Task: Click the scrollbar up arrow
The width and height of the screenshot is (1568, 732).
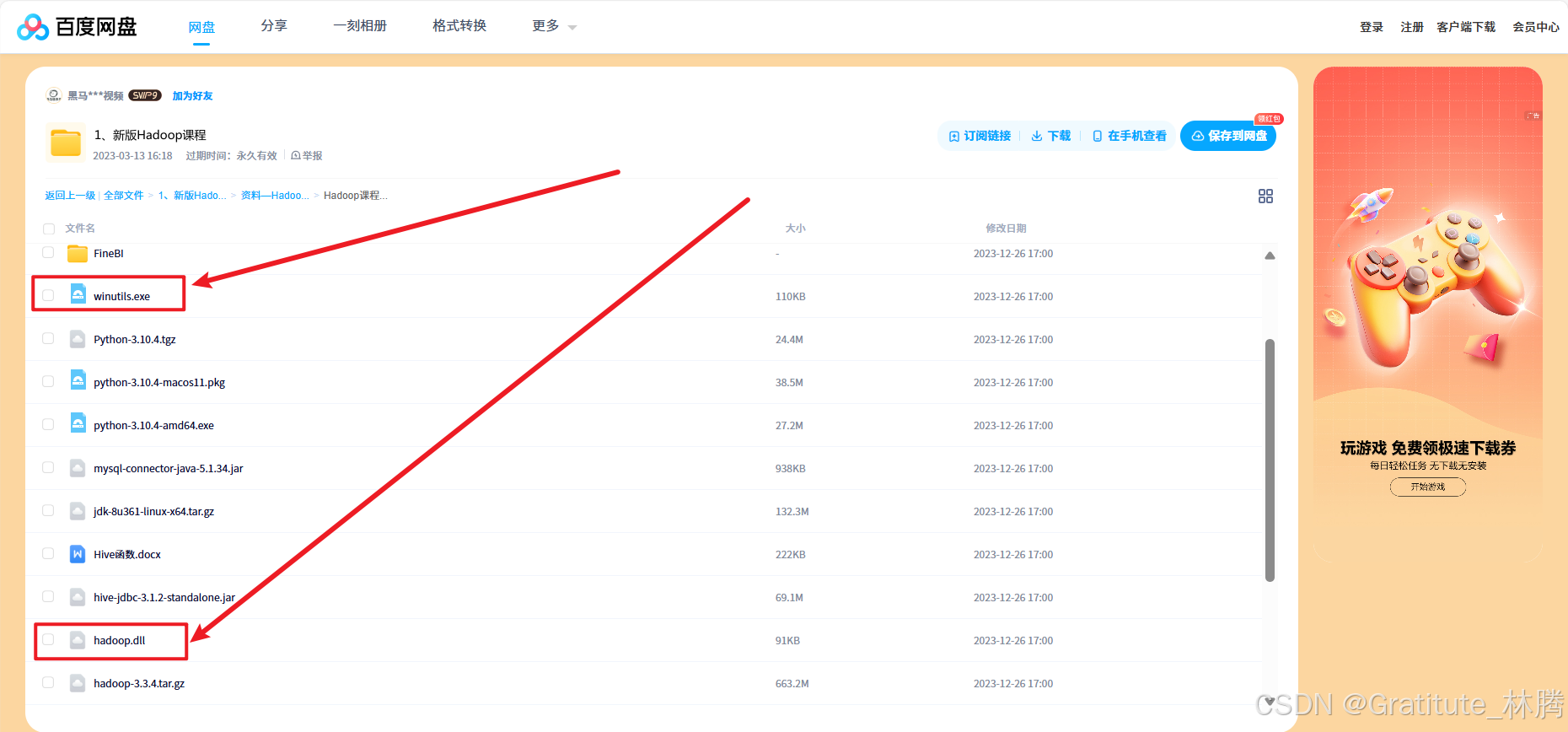Action: [1270, 256]
